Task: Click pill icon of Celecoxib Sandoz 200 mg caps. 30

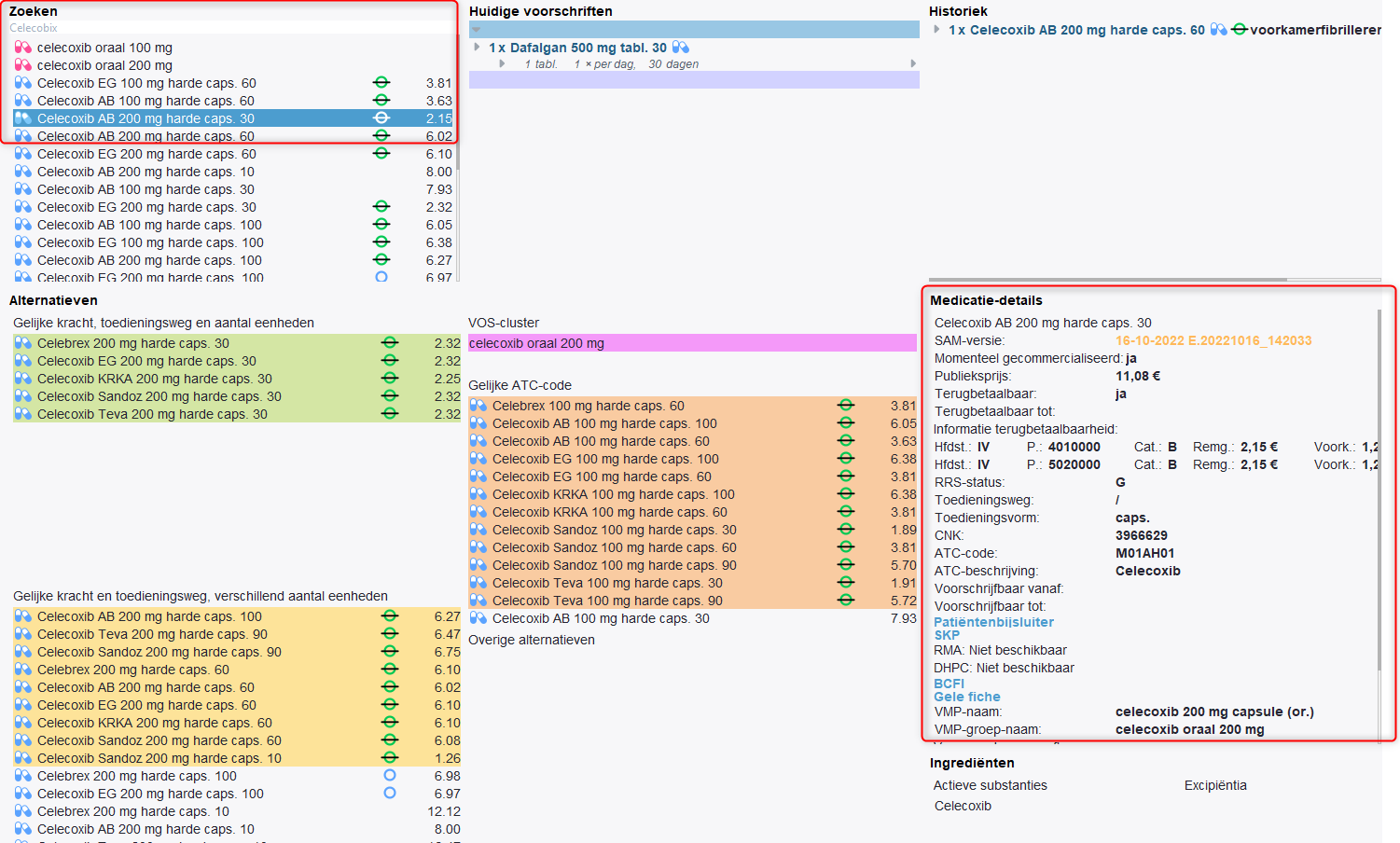Action: click(x=23, y=396)
